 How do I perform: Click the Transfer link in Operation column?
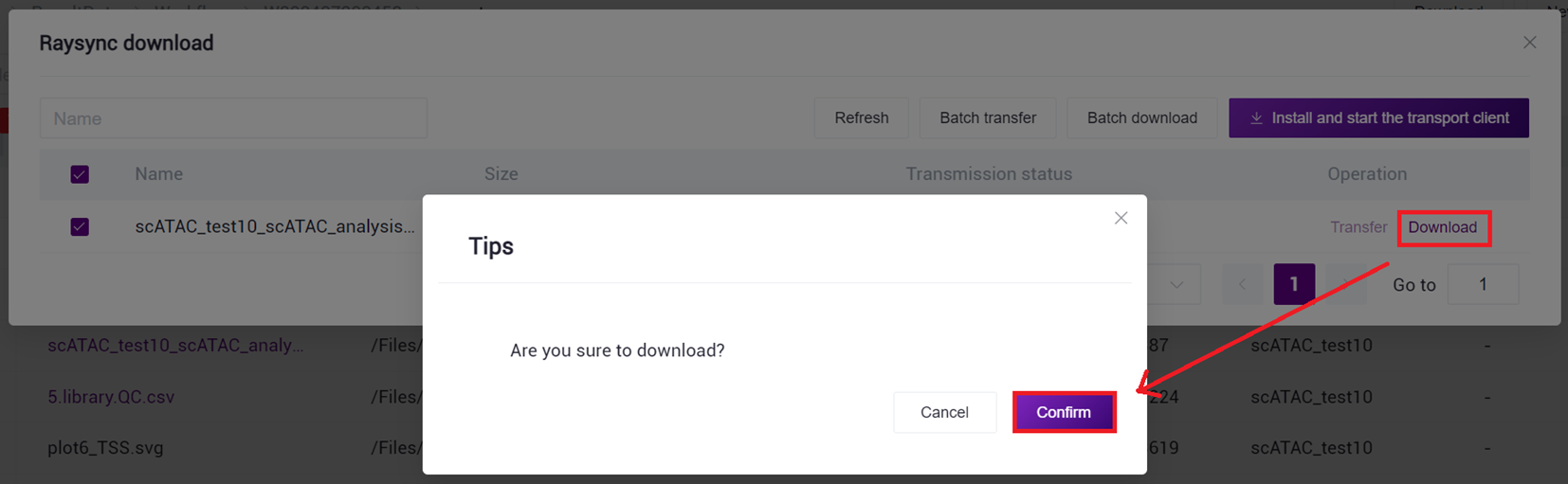tap(1358, 227)
